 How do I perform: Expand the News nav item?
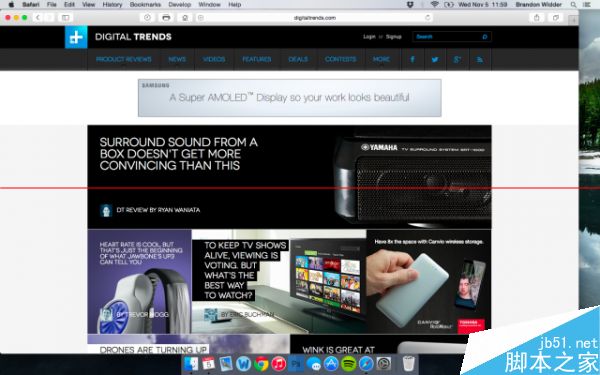(177, 59)
